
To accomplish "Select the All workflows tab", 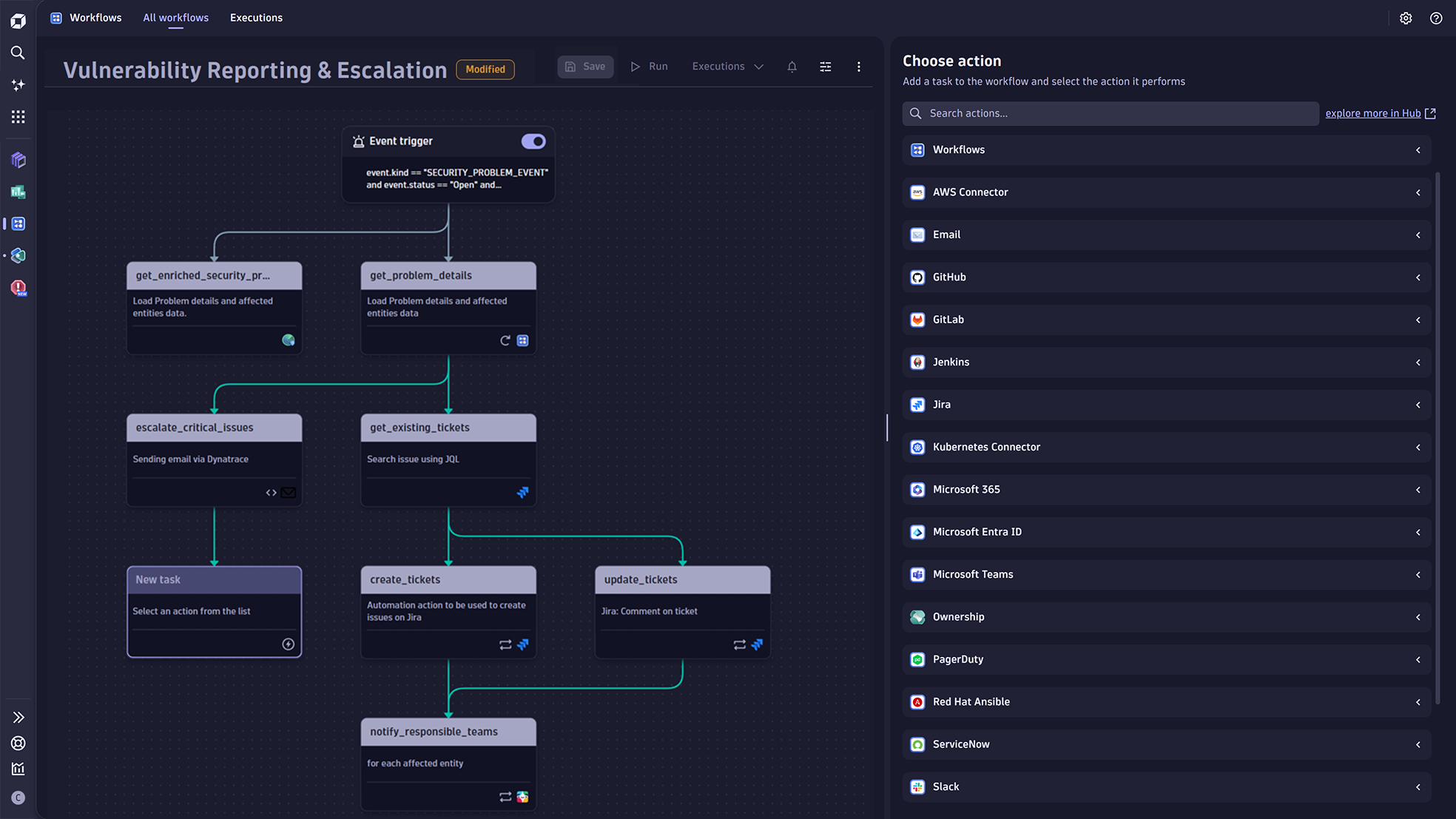I will [x=175, y=18].
